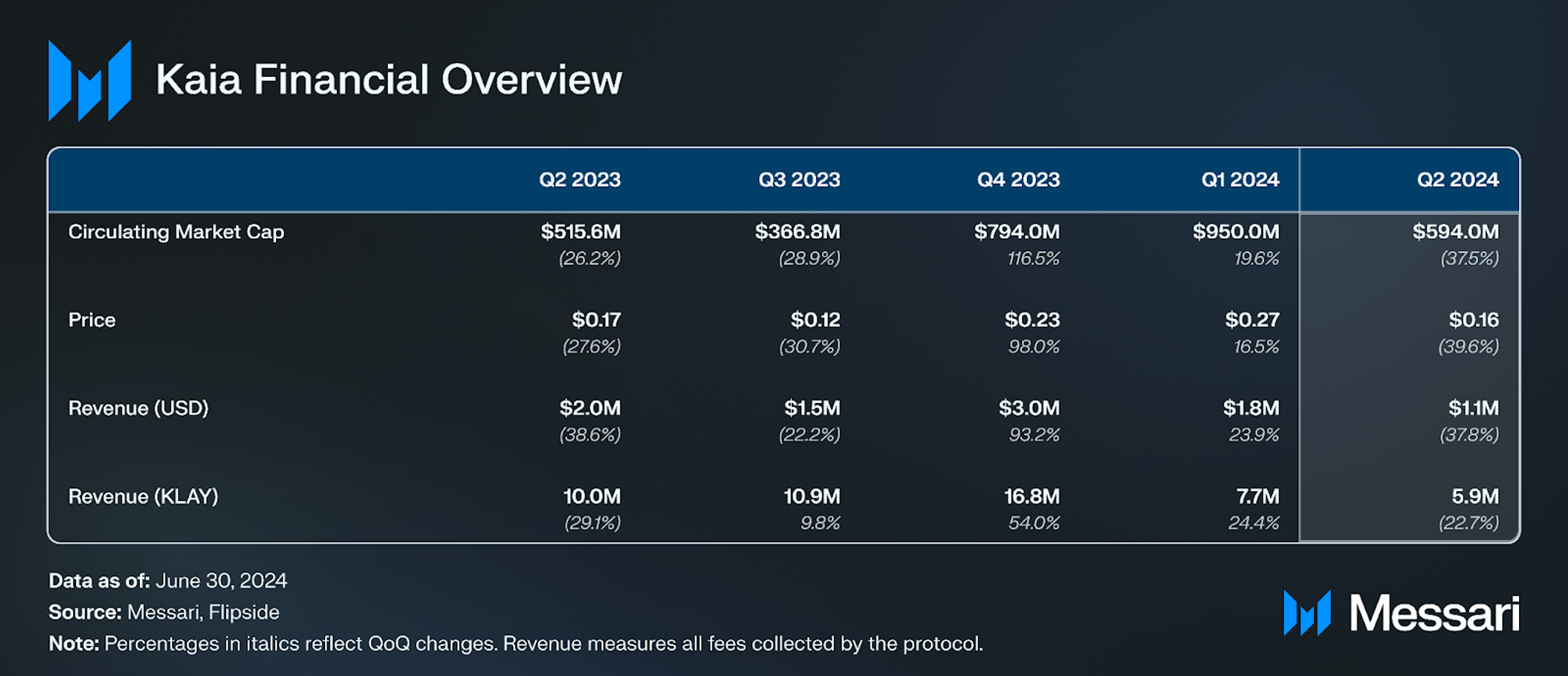The image size is (1568, 676).
Task: Select the "Q2 2023" column header
Action: pyautogui.click(x=580, y=180)
